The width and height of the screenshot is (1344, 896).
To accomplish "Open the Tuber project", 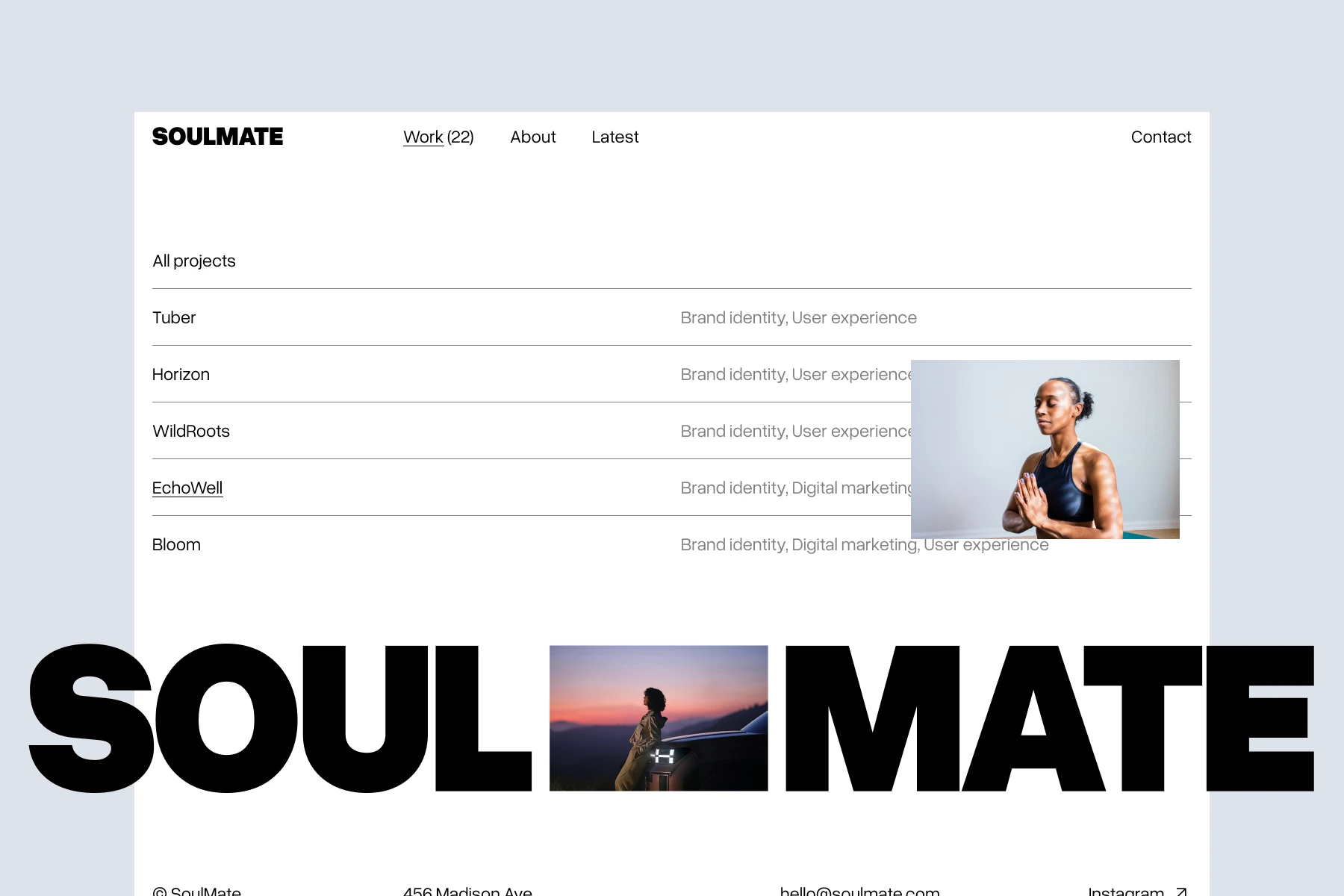I will coord(173,317).
